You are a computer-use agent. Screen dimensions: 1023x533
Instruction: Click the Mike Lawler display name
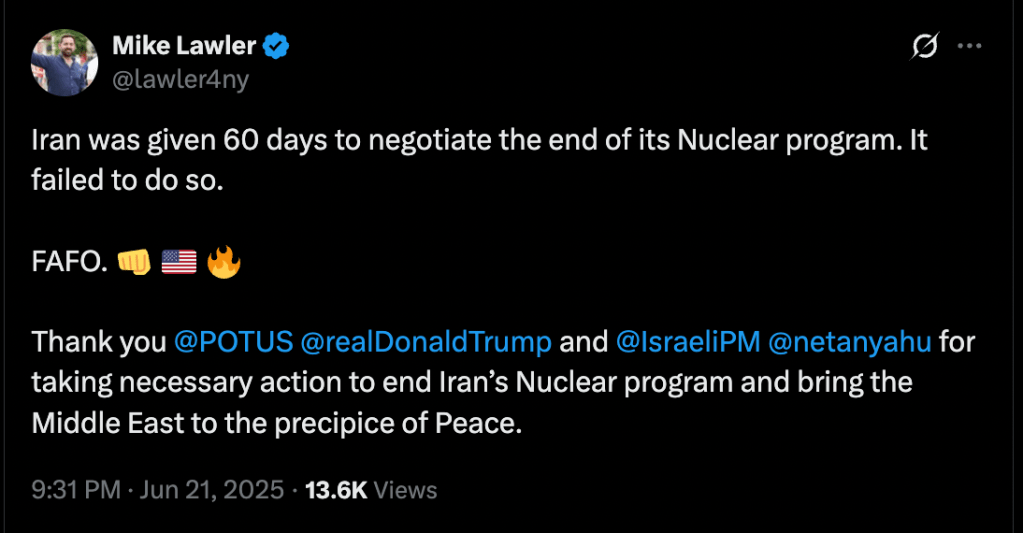tap(184, 45)
